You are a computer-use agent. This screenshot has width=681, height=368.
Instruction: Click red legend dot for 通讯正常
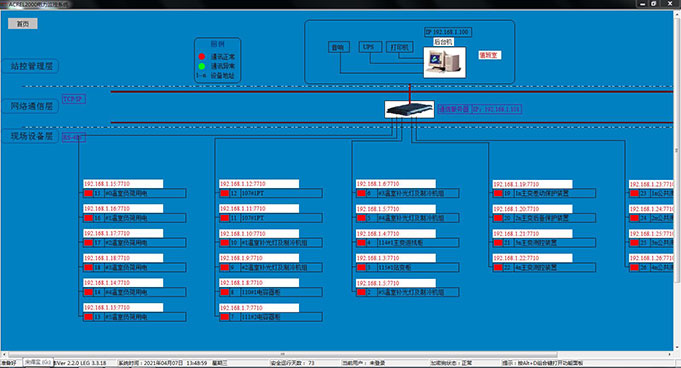(x=202, y=56)
